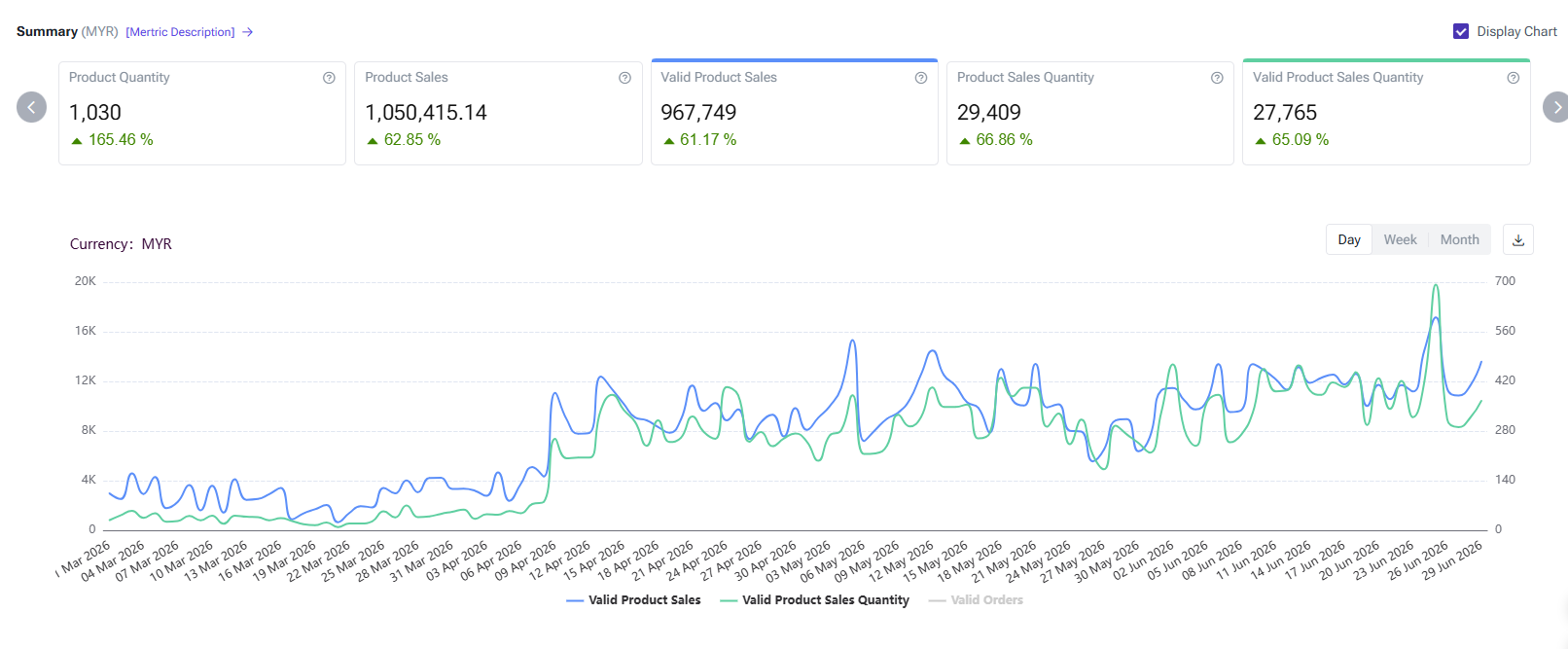Click the left carousel arrow for summary cards
Viewport: 1568px width, 649px height.
(x=31, y=107)
